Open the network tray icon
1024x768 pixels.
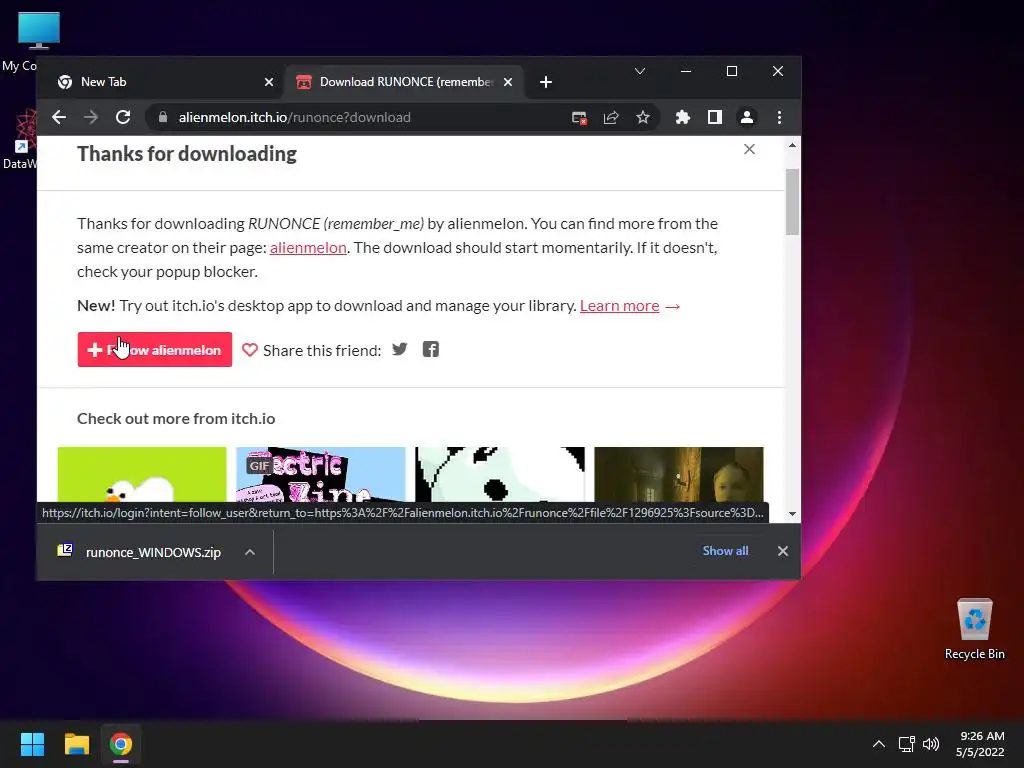(x=906, y=744)
